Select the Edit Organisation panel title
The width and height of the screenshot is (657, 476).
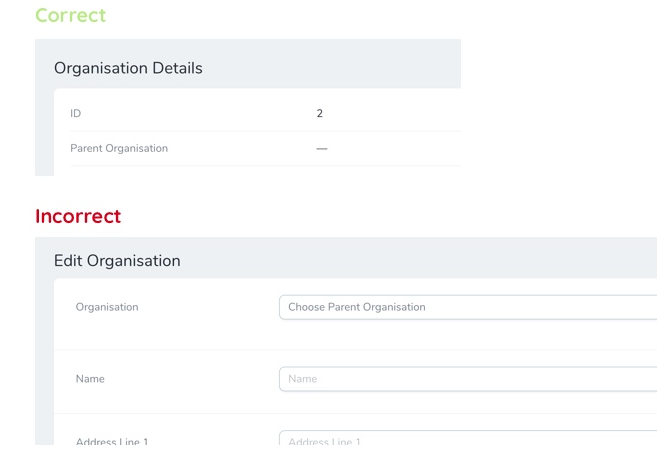coord(117,261)
